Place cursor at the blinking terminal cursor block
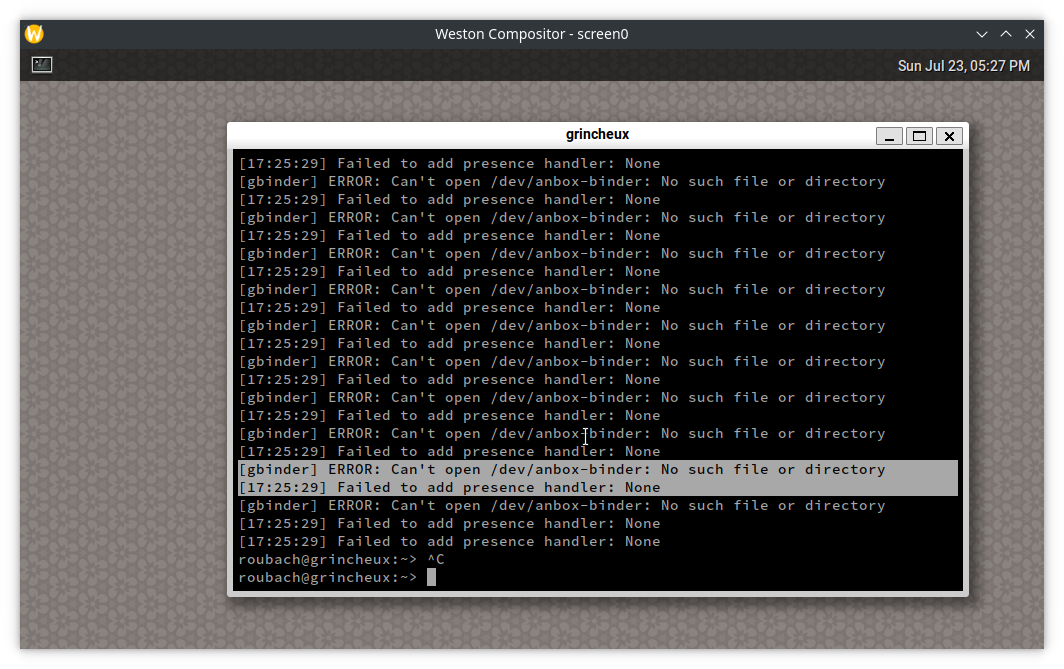1064x669 pixels. (x=431, y=577)
